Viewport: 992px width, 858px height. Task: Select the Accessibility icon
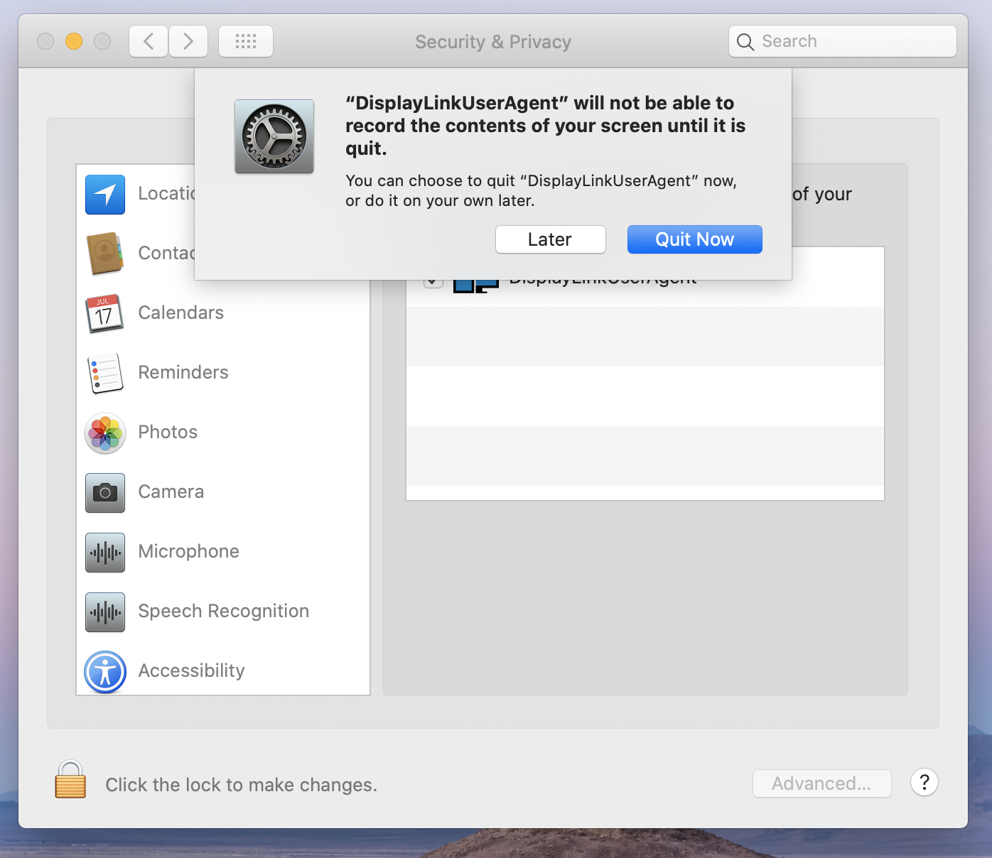(x=105, y=671)
